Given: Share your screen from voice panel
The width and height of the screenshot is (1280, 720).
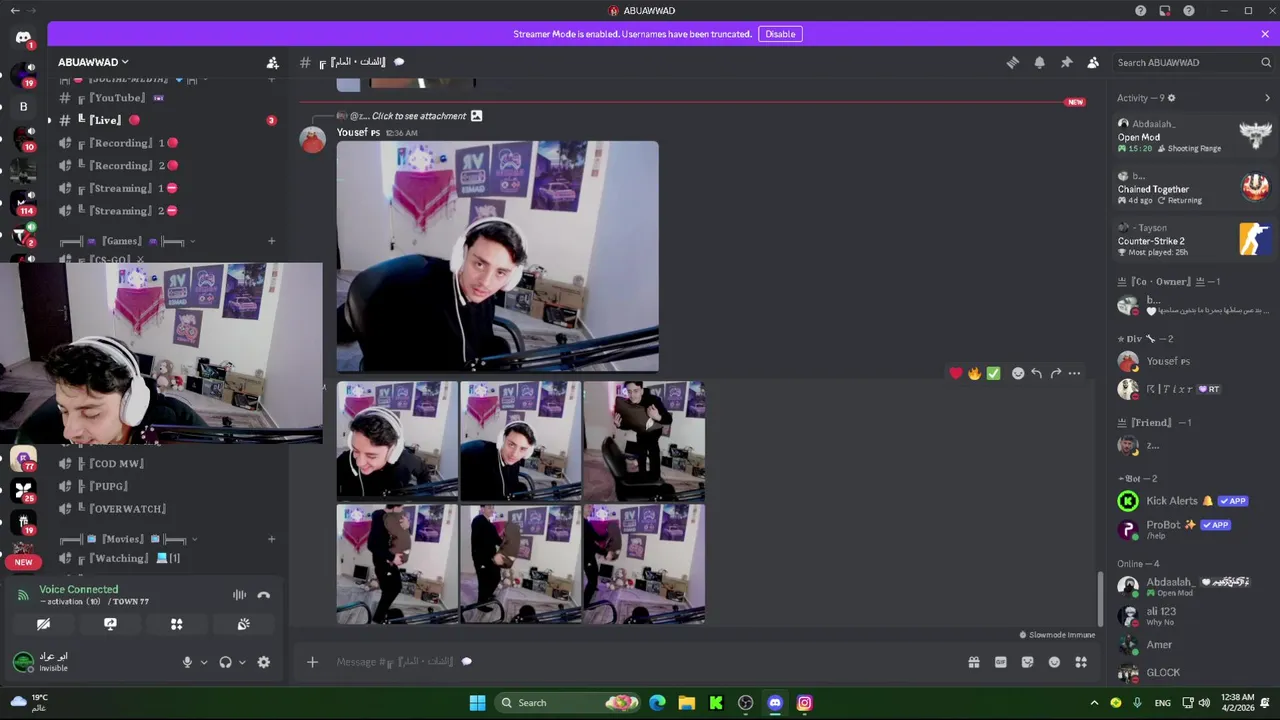Looking at the screenshot, I should [x=110, y=624].
